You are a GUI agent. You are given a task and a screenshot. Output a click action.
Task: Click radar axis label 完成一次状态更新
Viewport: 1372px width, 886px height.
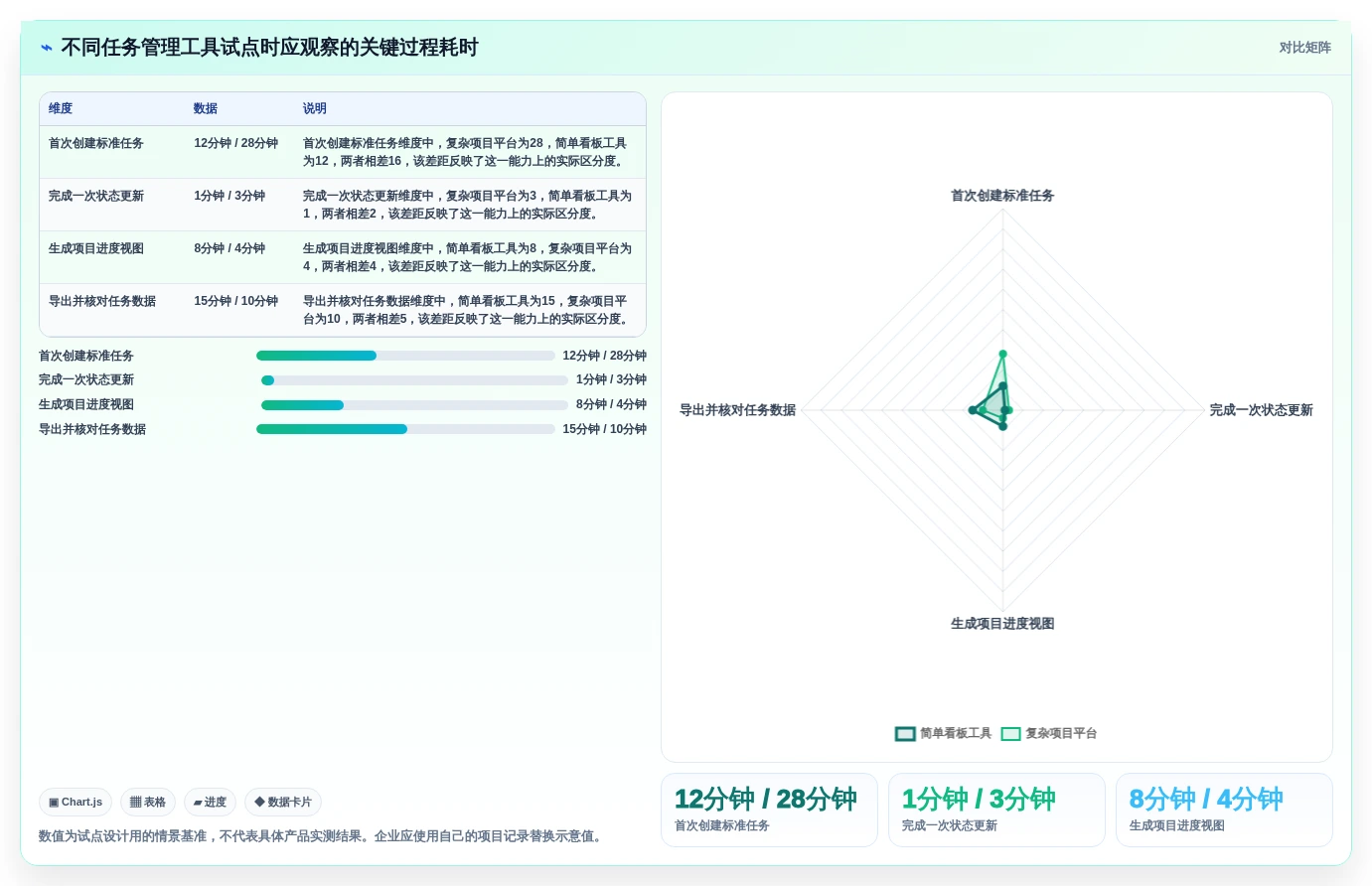[1261, 410]
